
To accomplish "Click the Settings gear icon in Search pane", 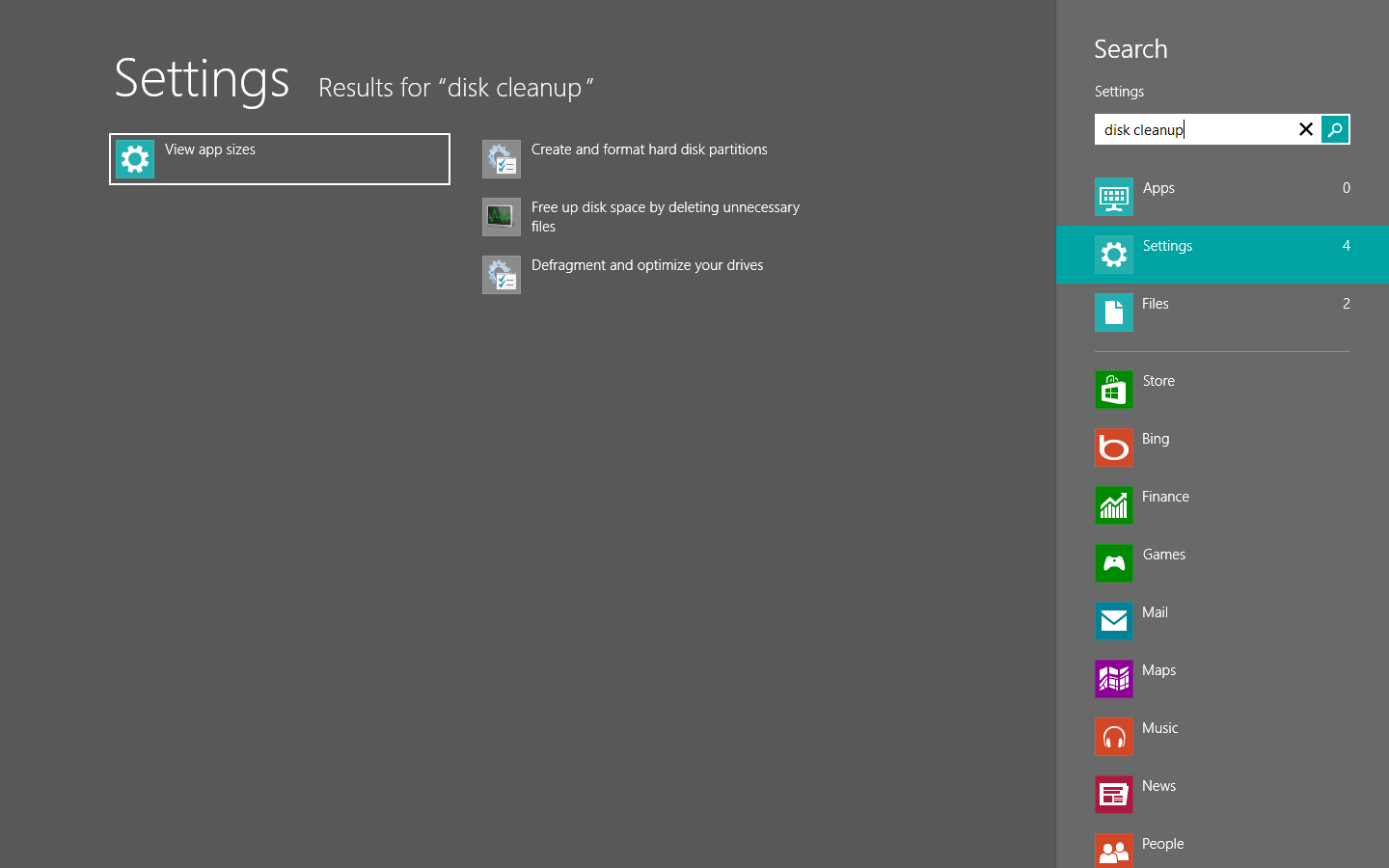I will [1114, 255].
